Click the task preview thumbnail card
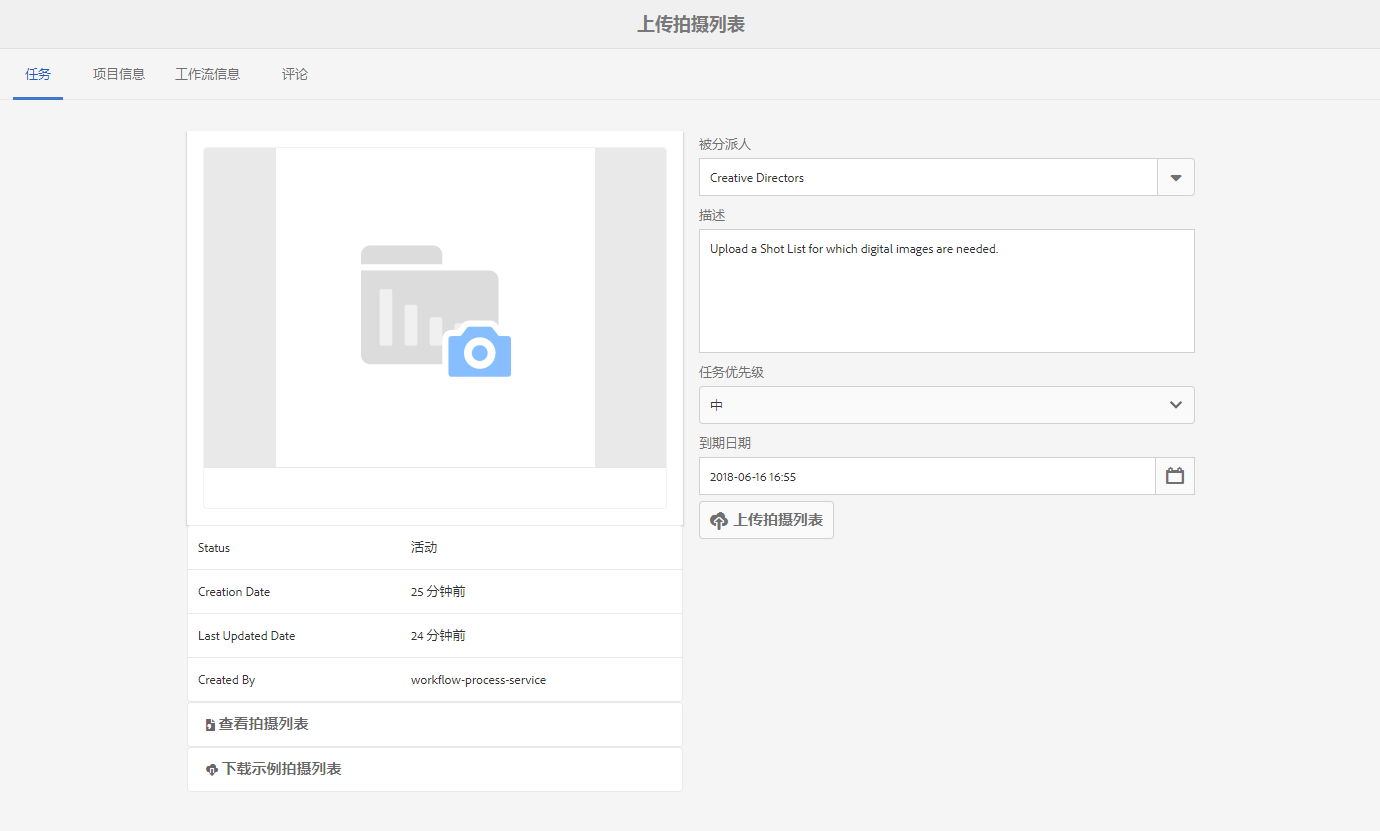Image resolution: width=1380 pixels, height=831 pixels. point(435,328)
